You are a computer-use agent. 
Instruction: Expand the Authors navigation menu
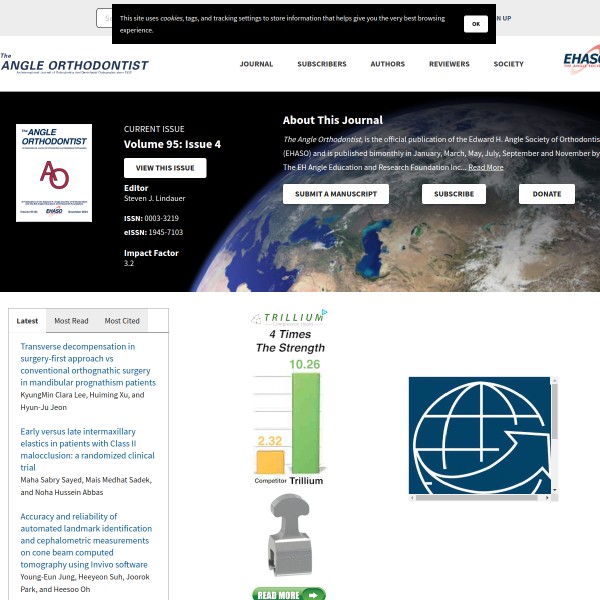click(388, 64)
